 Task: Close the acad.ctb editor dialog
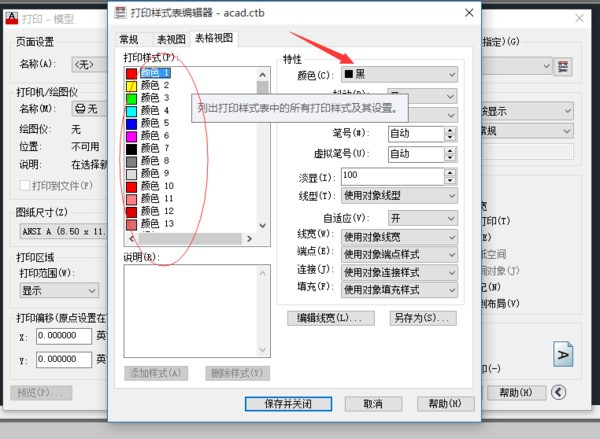coord(469,13)
